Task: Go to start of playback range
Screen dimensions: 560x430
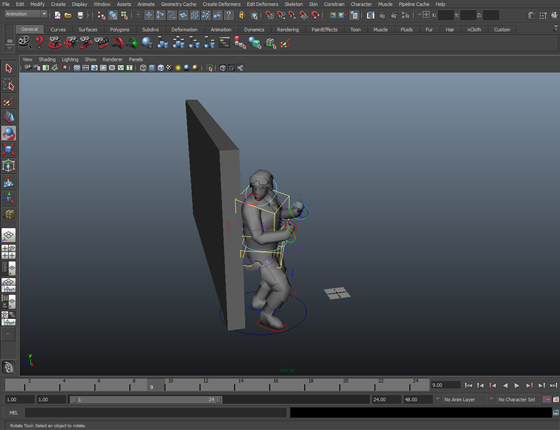Action: [468, 385]
